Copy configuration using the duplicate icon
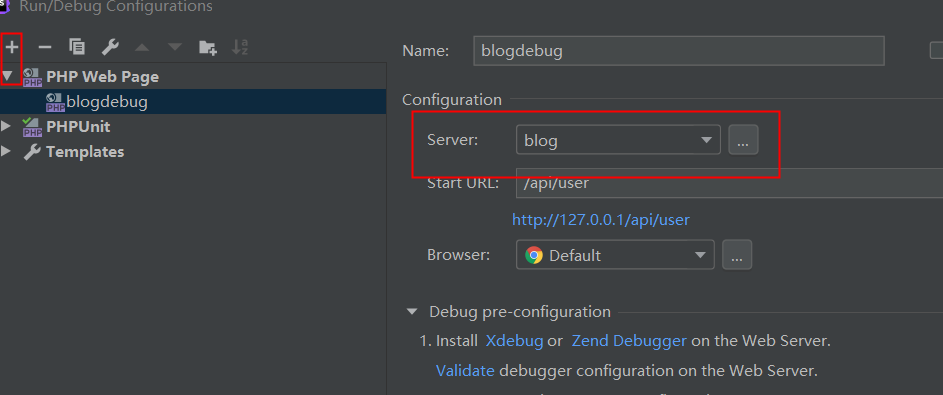Viewport: 943px width, 395px height. pos(77,47)
